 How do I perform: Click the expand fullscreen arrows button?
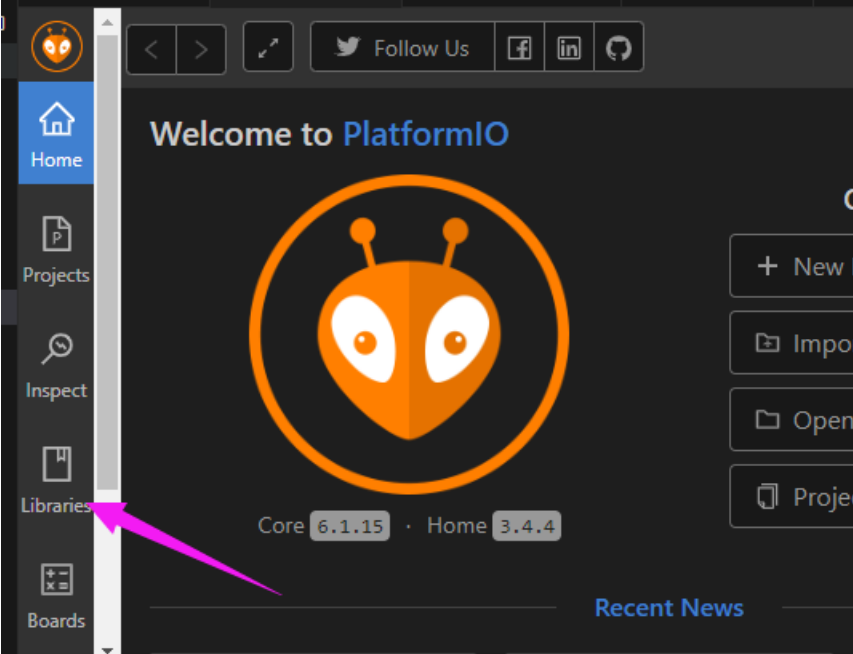click(268, 47)
